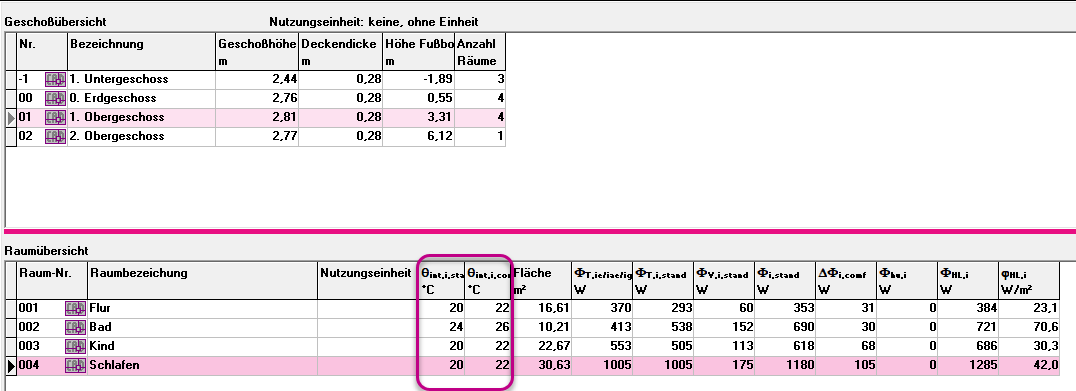Click CAD icon of room Kind
1076x391 pixels.
pyautogui.click(x=75, y=346)
